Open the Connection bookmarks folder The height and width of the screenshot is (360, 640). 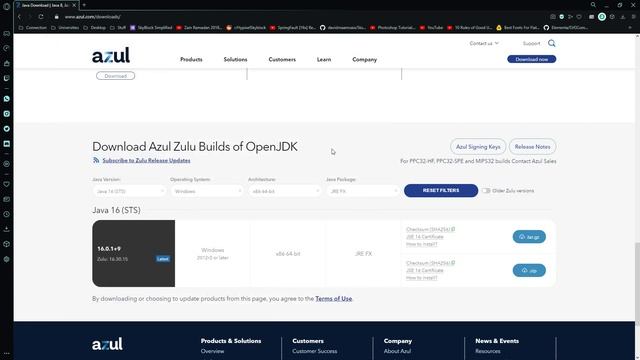click(33, 28)
